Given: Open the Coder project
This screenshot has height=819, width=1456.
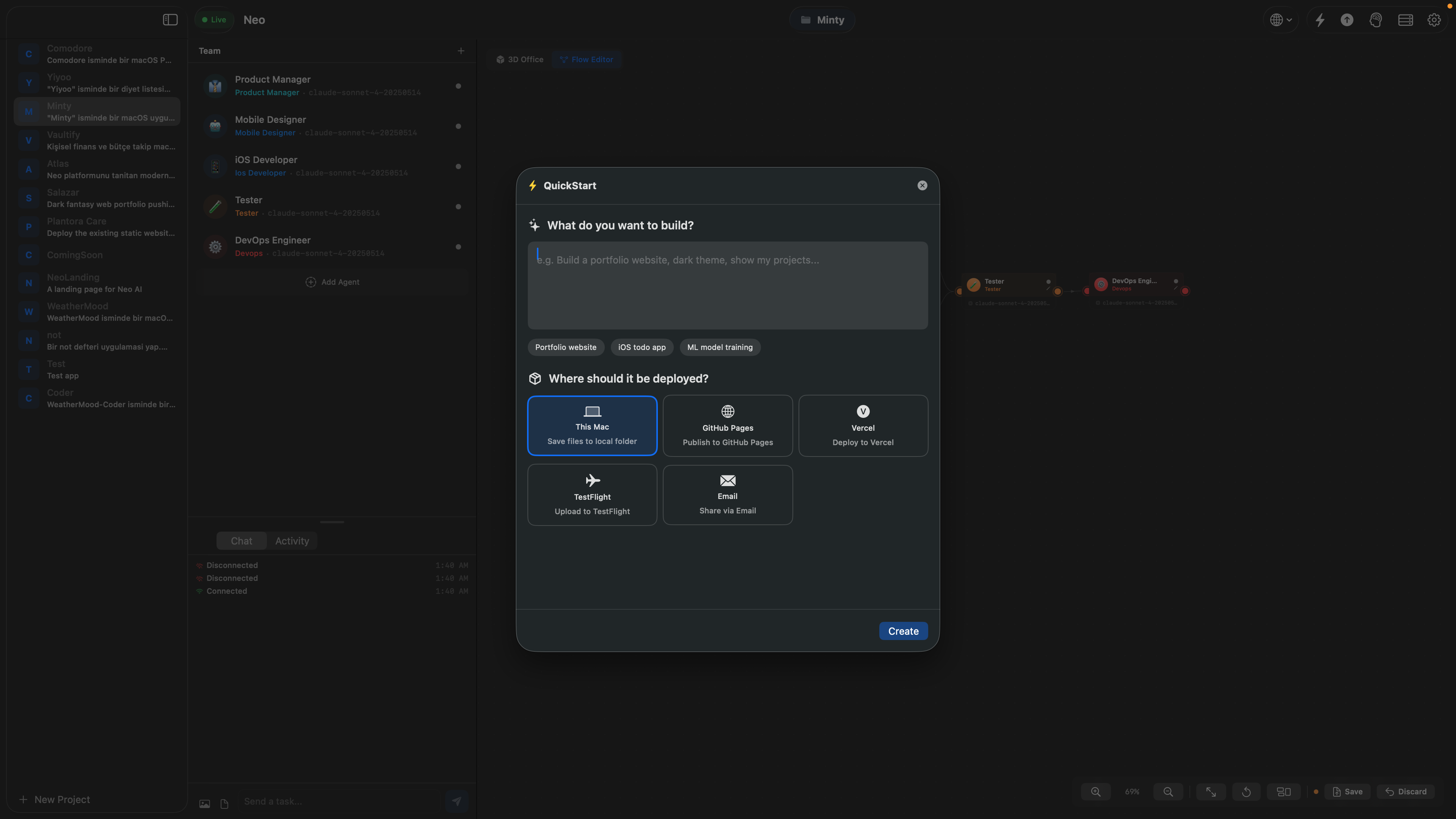Looking at the screenshot, I should [97, 399].
